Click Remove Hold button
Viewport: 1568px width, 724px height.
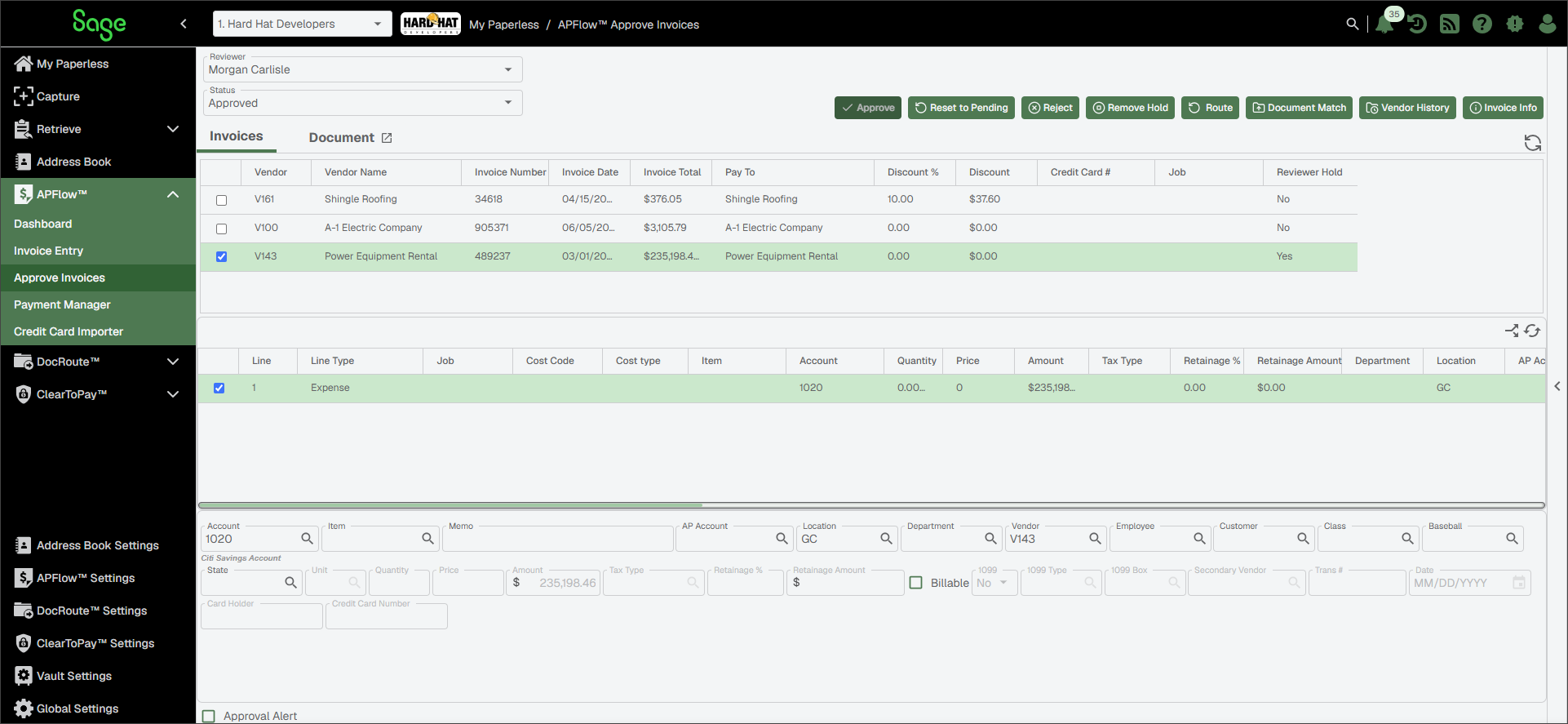[x=1130, y=108]
